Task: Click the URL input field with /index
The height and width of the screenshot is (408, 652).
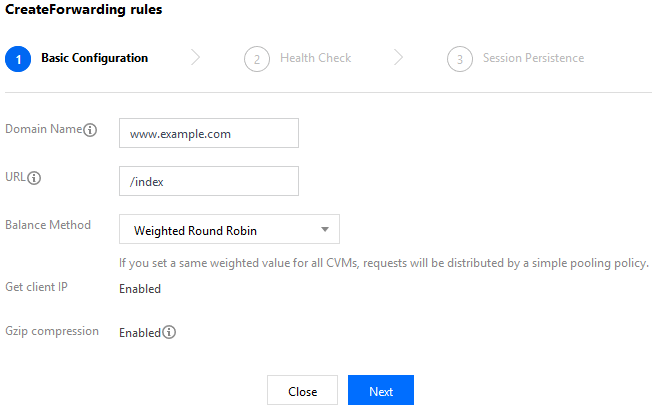Action: pyautogui.click(x=208, y=181)
